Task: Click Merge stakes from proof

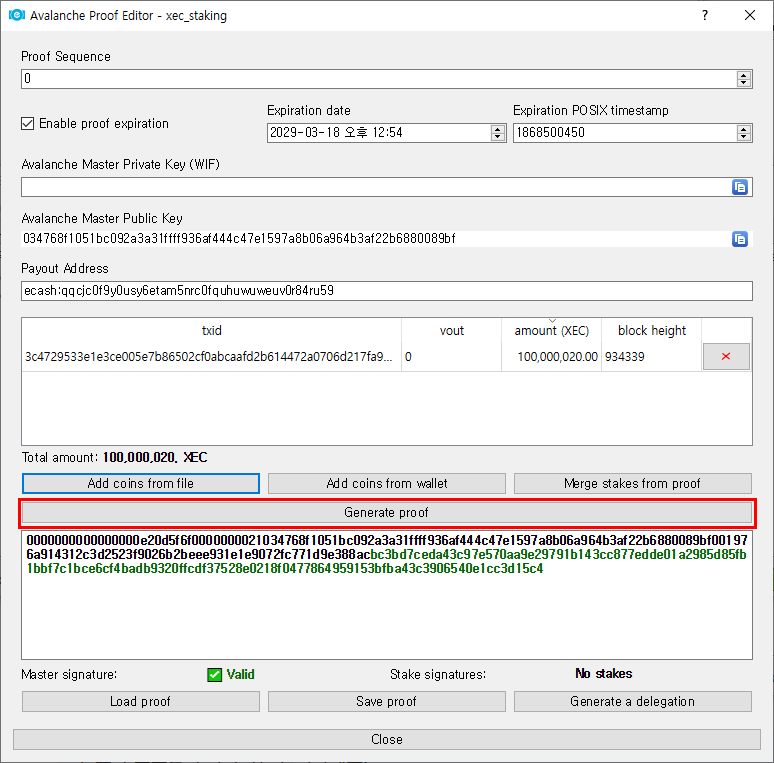Action: tap(632, 484)
